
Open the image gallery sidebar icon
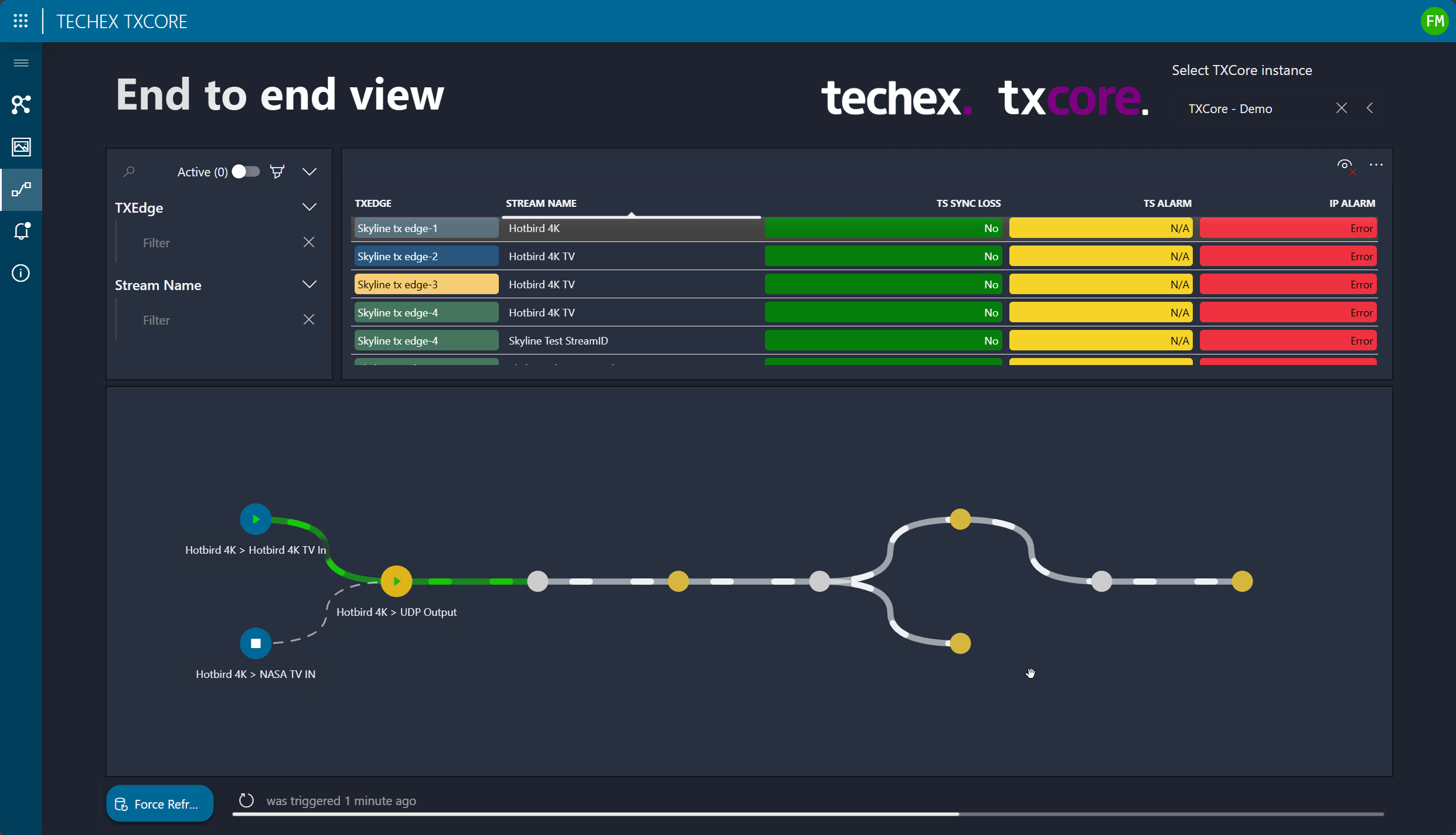(21, 146)
